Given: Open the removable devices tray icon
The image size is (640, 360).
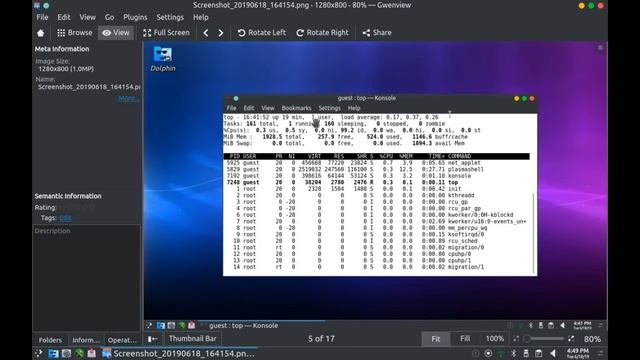Looking at the screenshot, I should tap(526, 353).
